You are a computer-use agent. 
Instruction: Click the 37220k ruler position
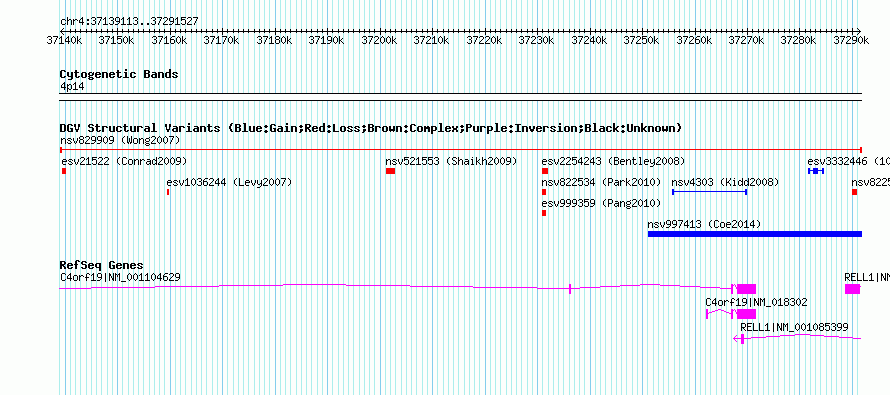[x=484, y=40]
